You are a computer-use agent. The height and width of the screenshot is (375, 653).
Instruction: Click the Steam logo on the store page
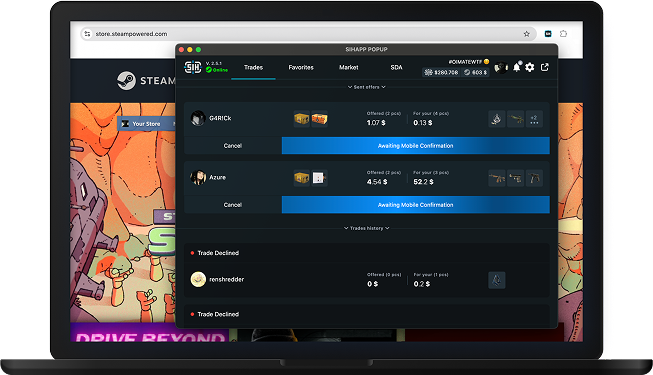(126, 80)
